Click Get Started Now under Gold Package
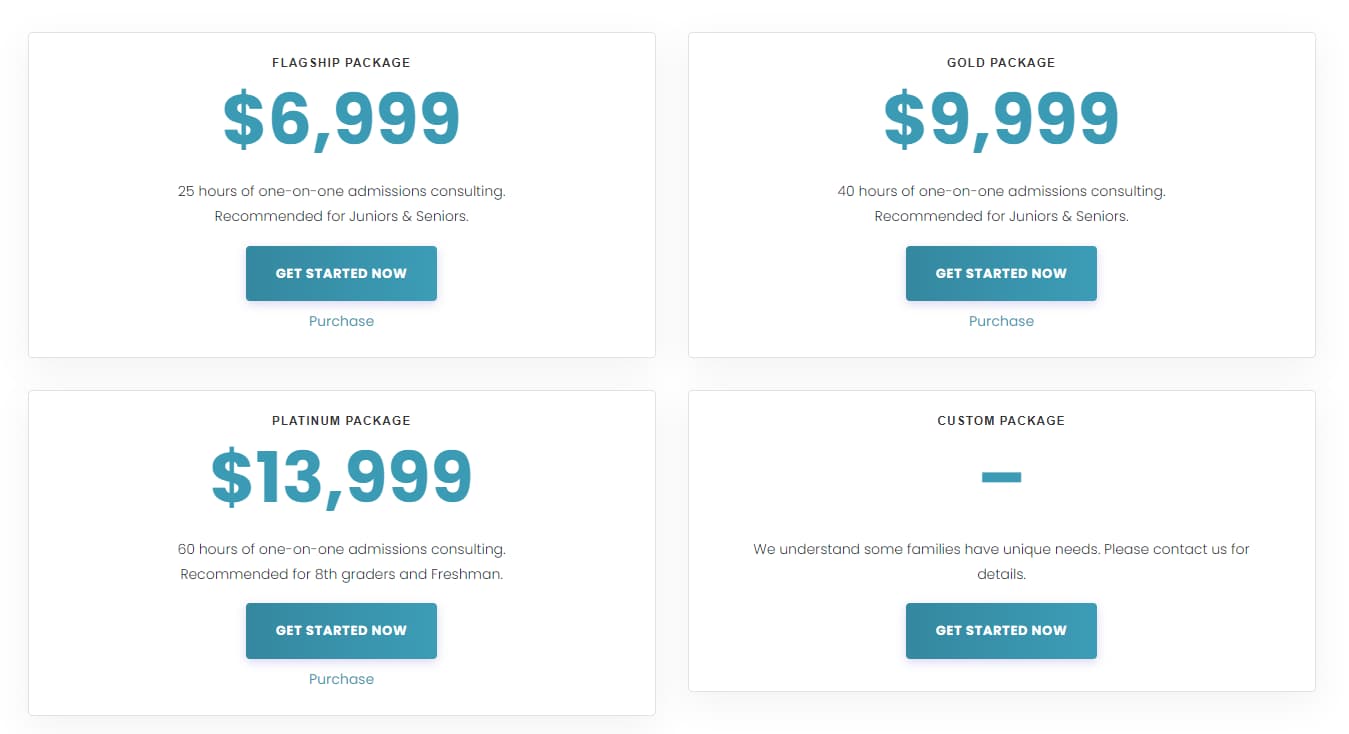This screenshot has height=734, width=1349. pos(1001,273)
